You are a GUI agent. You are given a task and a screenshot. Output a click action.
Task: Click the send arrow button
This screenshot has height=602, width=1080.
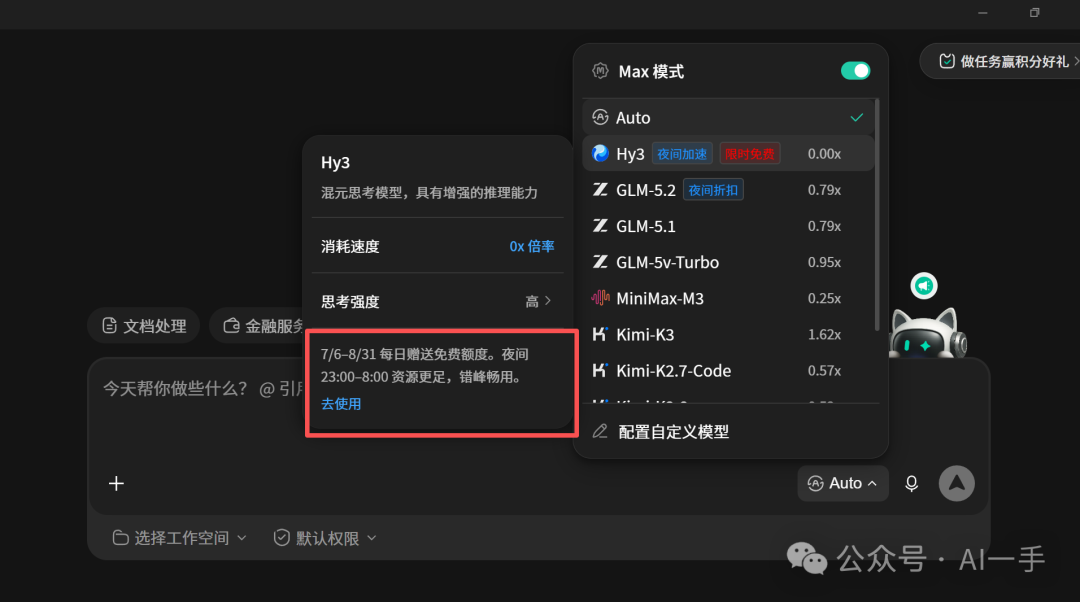[957, 484]
